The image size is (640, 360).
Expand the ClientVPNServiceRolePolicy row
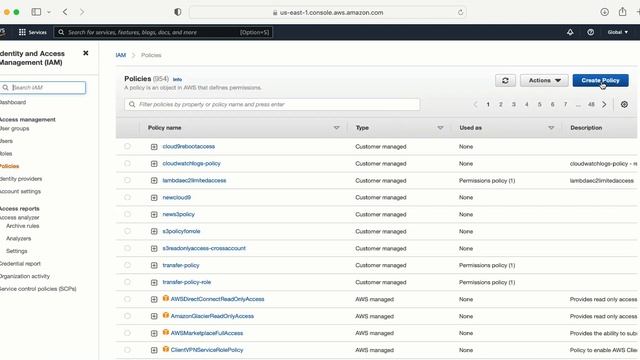[154, 350]
